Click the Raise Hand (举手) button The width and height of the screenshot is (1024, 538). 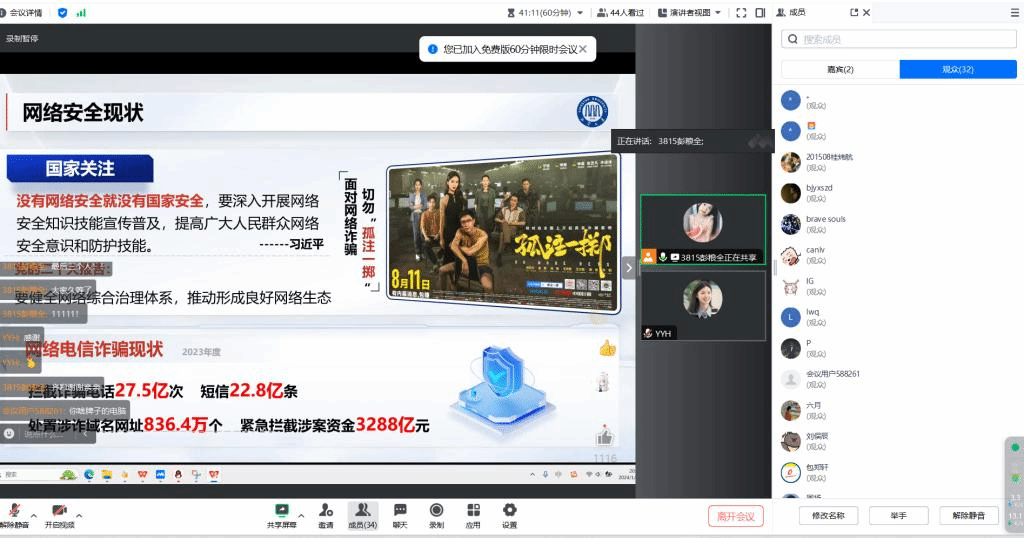click(x=899, y=515)
